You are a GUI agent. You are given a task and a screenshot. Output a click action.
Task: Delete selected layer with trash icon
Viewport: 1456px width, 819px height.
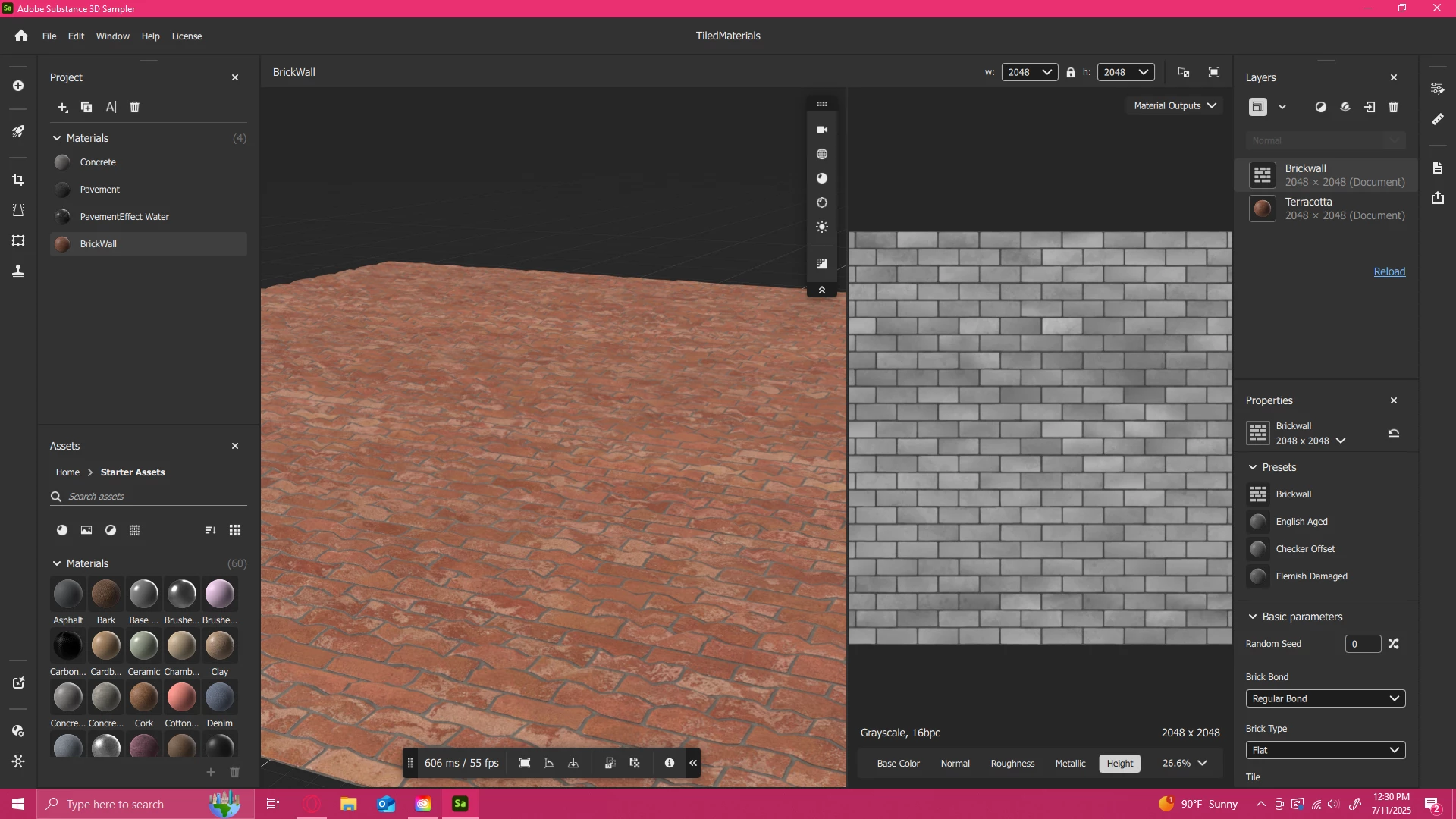pos(1393,107)
